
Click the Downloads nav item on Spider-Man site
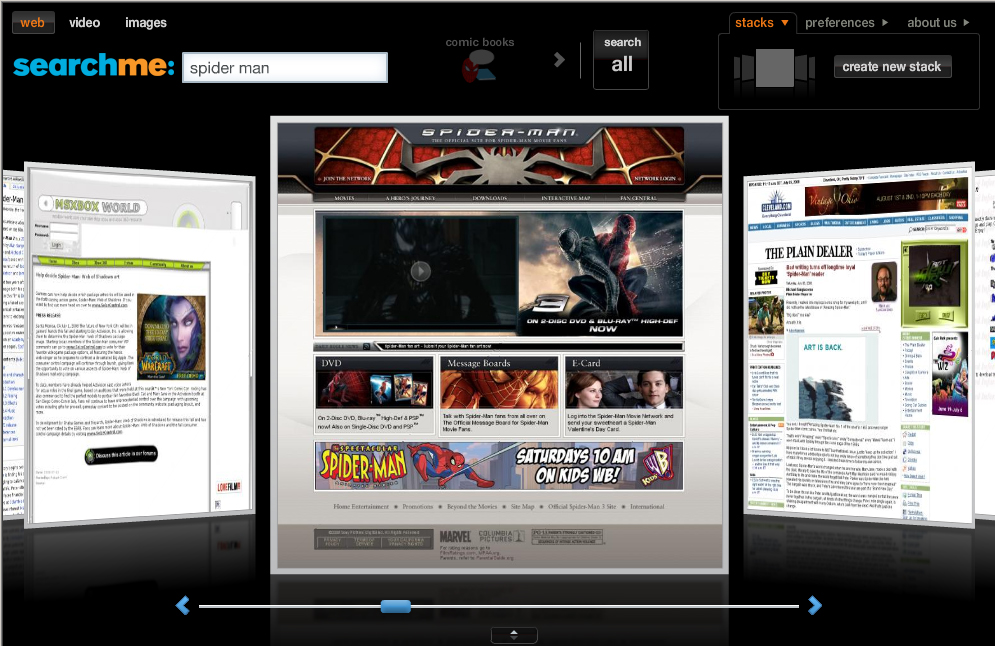pyautogui.click(x=490, y=198)
